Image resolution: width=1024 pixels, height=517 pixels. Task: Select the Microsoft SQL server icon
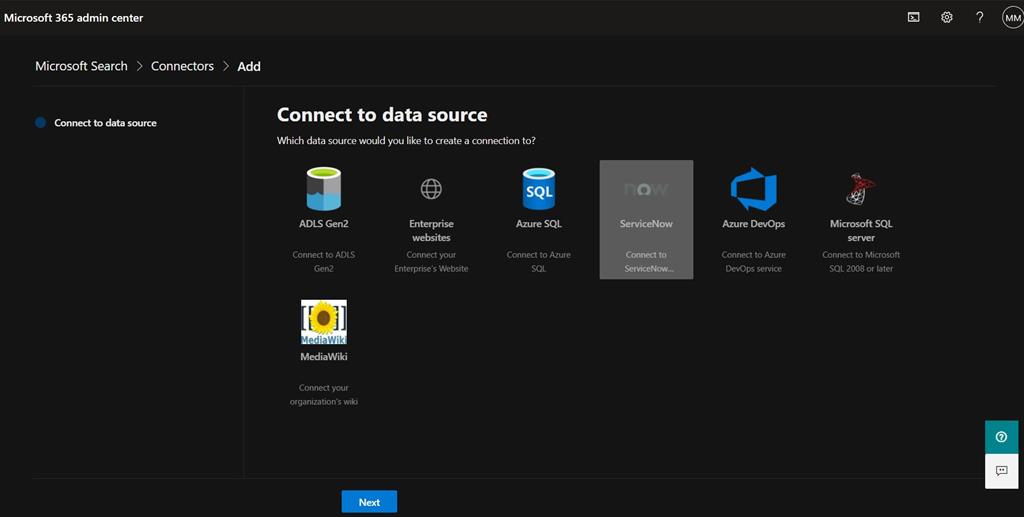tap(861, 189)
